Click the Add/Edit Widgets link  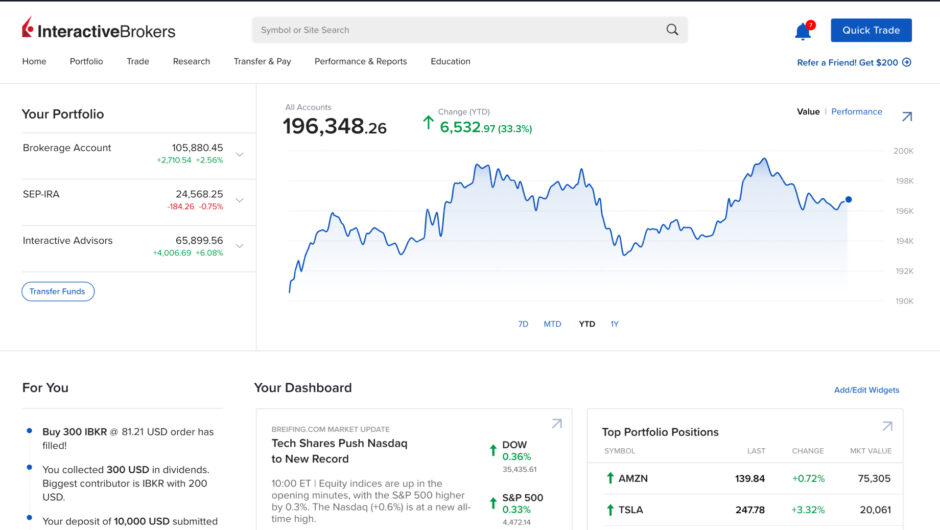(866, 390)
